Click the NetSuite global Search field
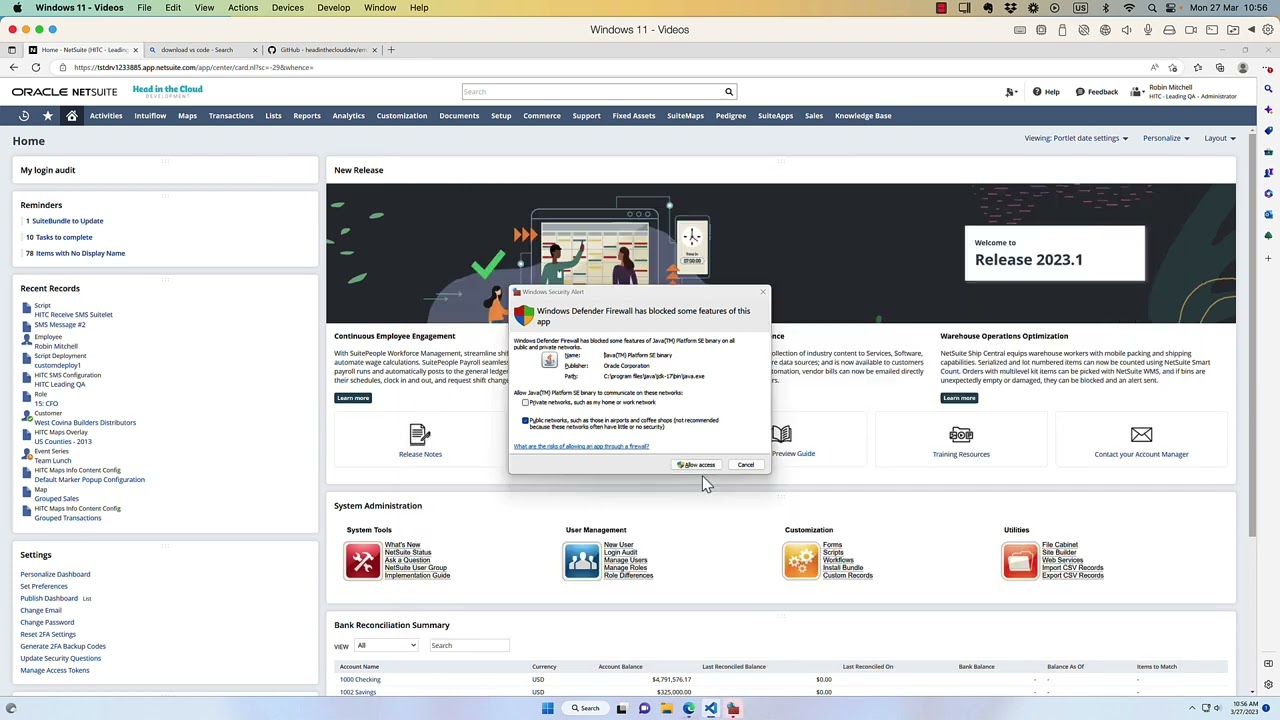Viewport: 1280px width, 720px height. tap(592, 92)
